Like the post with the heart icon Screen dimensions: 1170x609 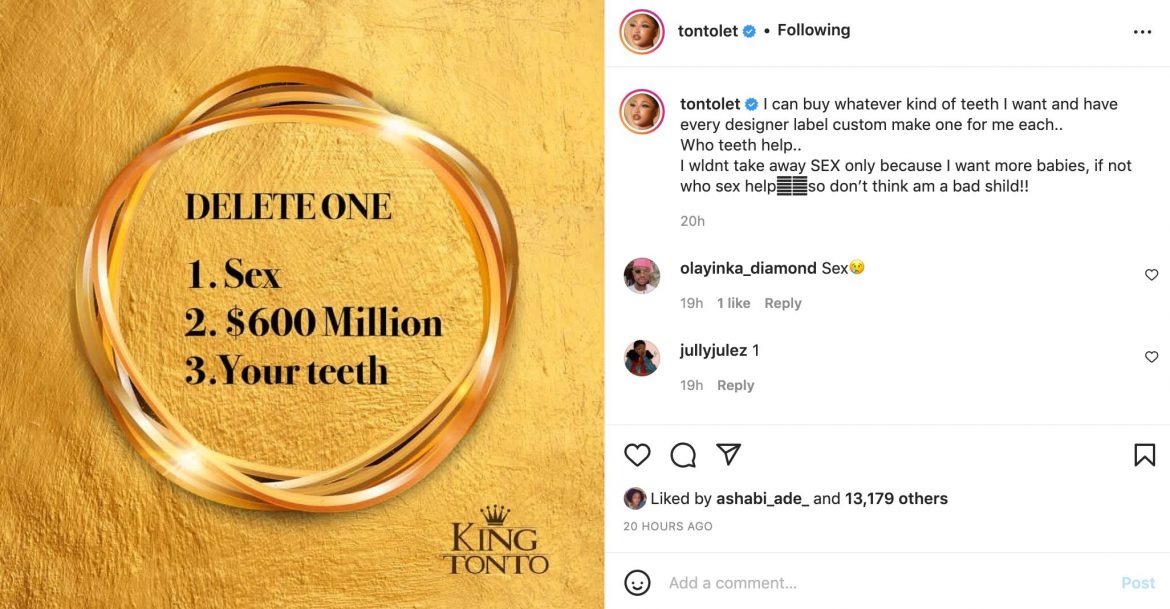point(637,455)
